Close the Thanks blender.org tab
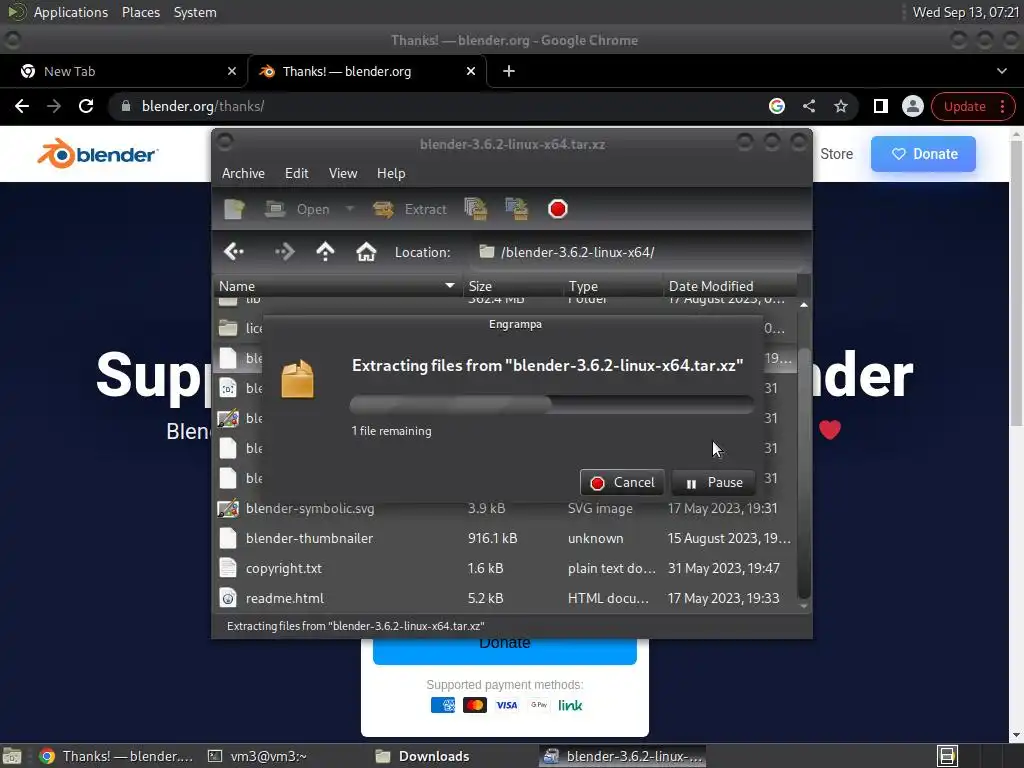This screenshot has height=768, width=1024. pyautogui.click(x=471, y=71)
